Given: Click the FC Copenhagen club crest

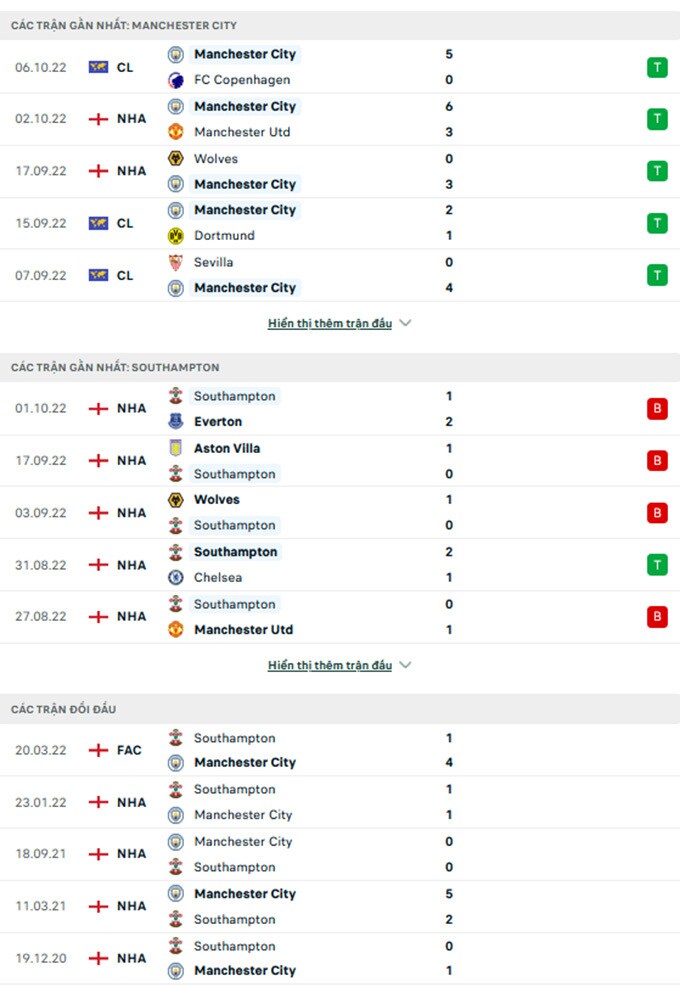Looking at the screenshot, I should click(x=176, y=80).
